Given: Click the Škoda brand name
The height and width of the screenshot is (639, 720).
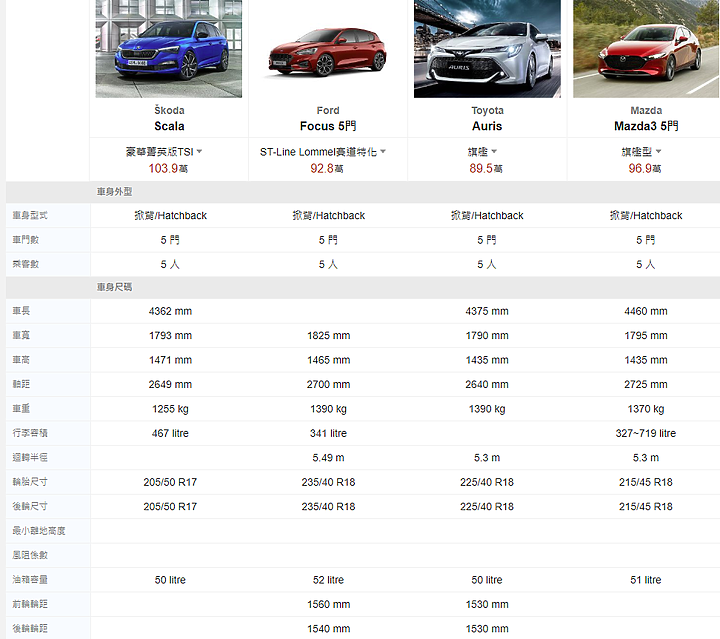Looking at the screenshot, I should 169,111.
